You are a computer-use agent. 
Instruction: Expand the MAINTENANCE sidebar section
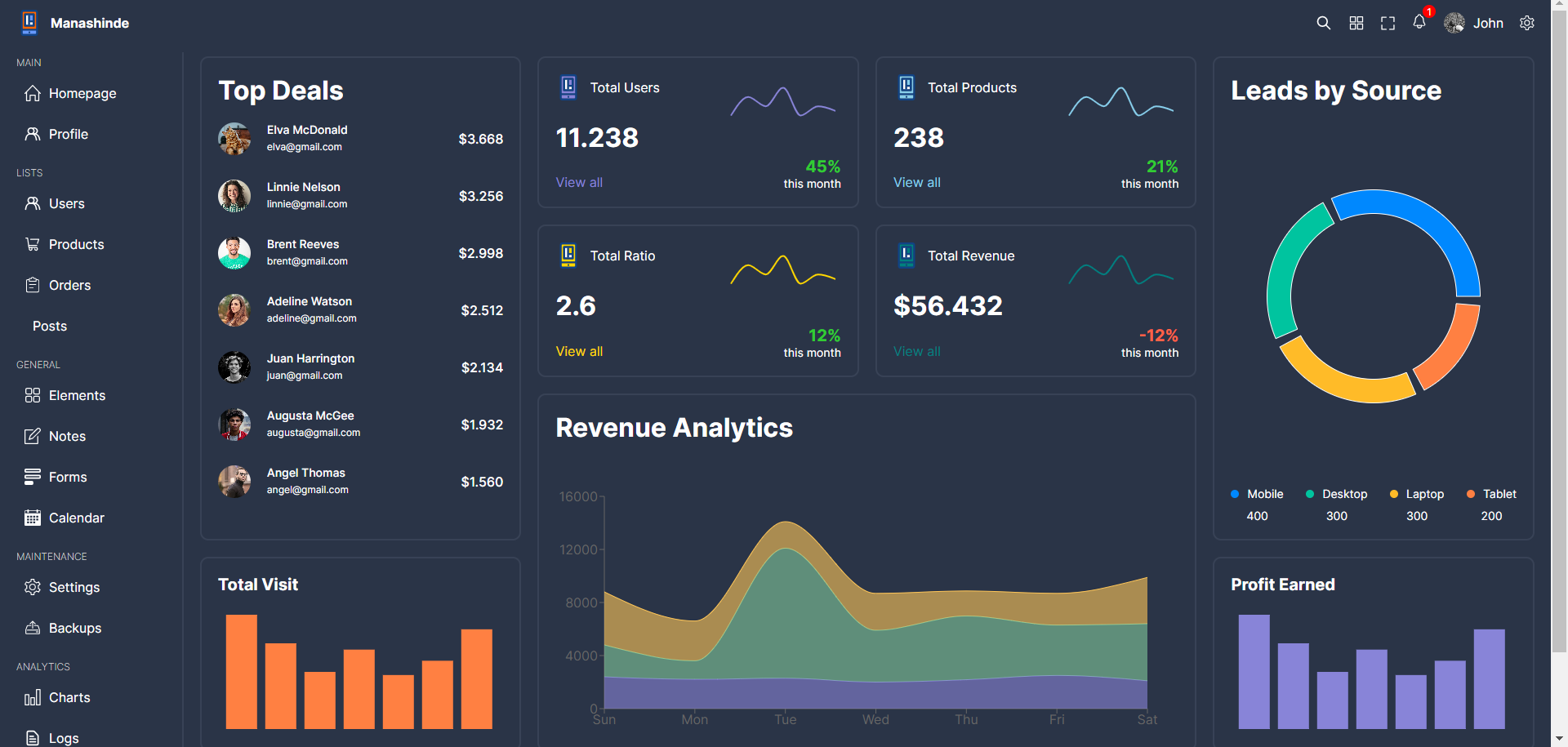tap(51, 556)
